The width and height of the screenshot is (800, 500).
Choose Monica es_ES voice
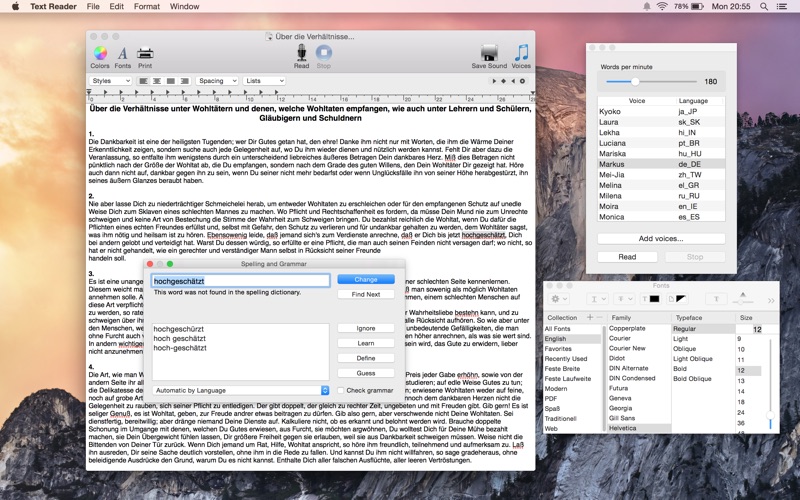pos(661,217)
